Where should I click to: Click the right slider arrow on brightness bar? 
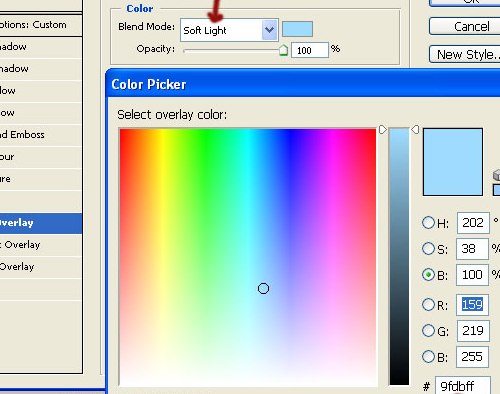[x=415, y=130]
